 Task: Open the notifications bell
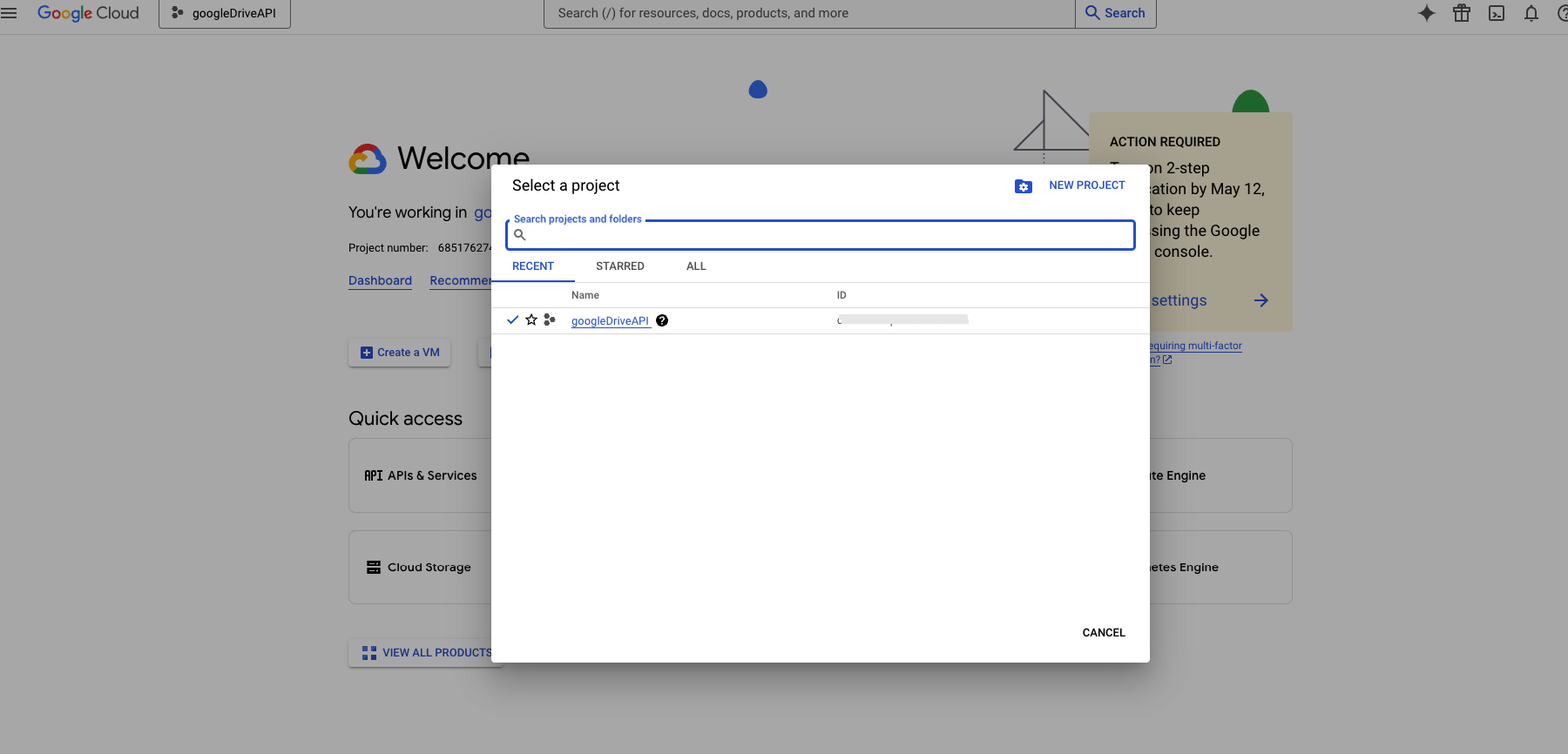[1531, 13]
